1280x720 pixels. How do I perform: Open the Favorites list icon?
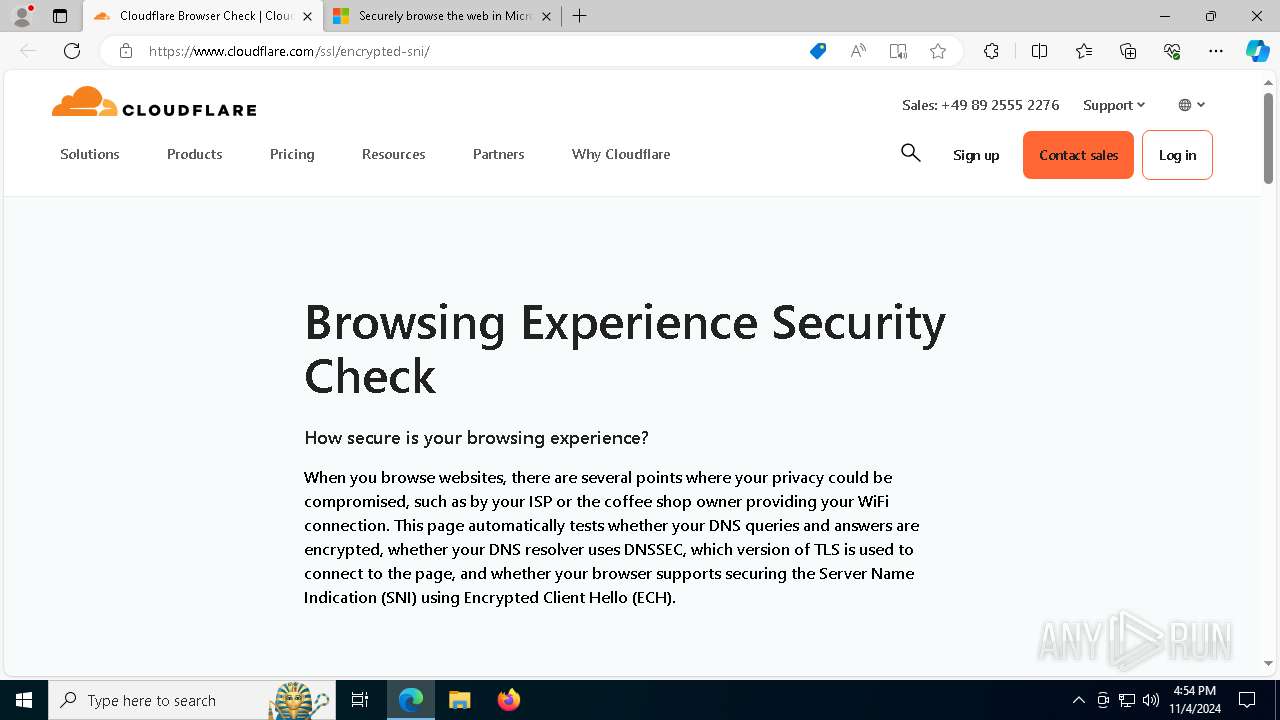[1084, 51]
